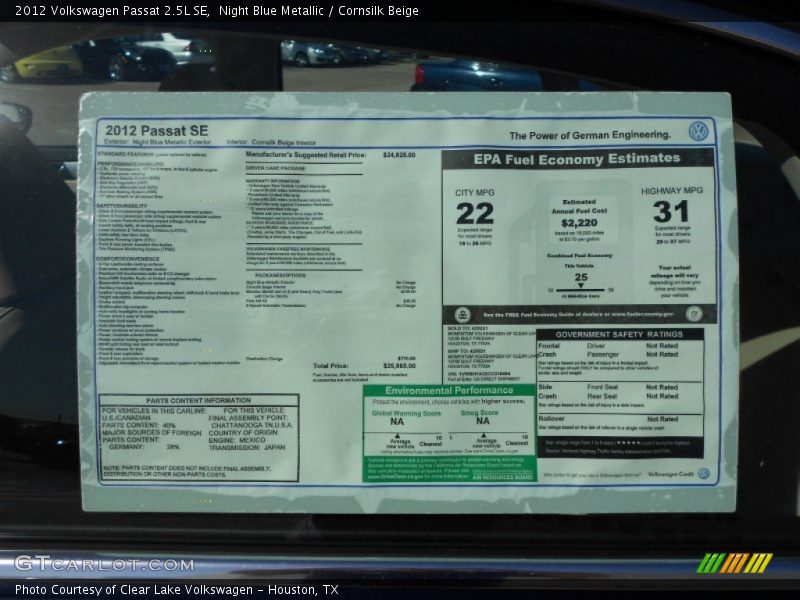Open the Packages/Options section
This screenshot has height=600, width=800.
pos(280,275)
